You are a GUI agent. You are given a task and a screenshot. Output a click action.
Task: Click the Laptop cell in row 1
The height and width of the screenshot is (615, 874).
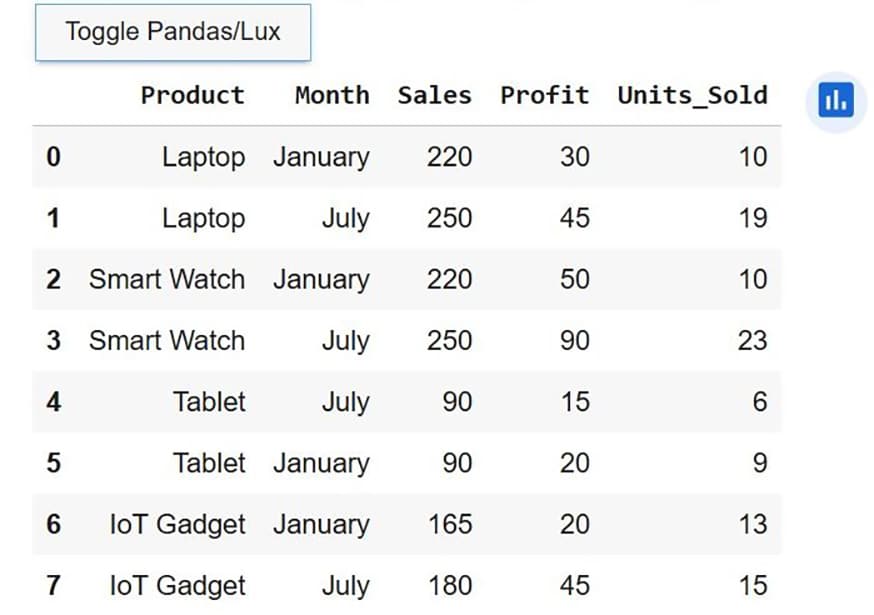coord(203,218)
